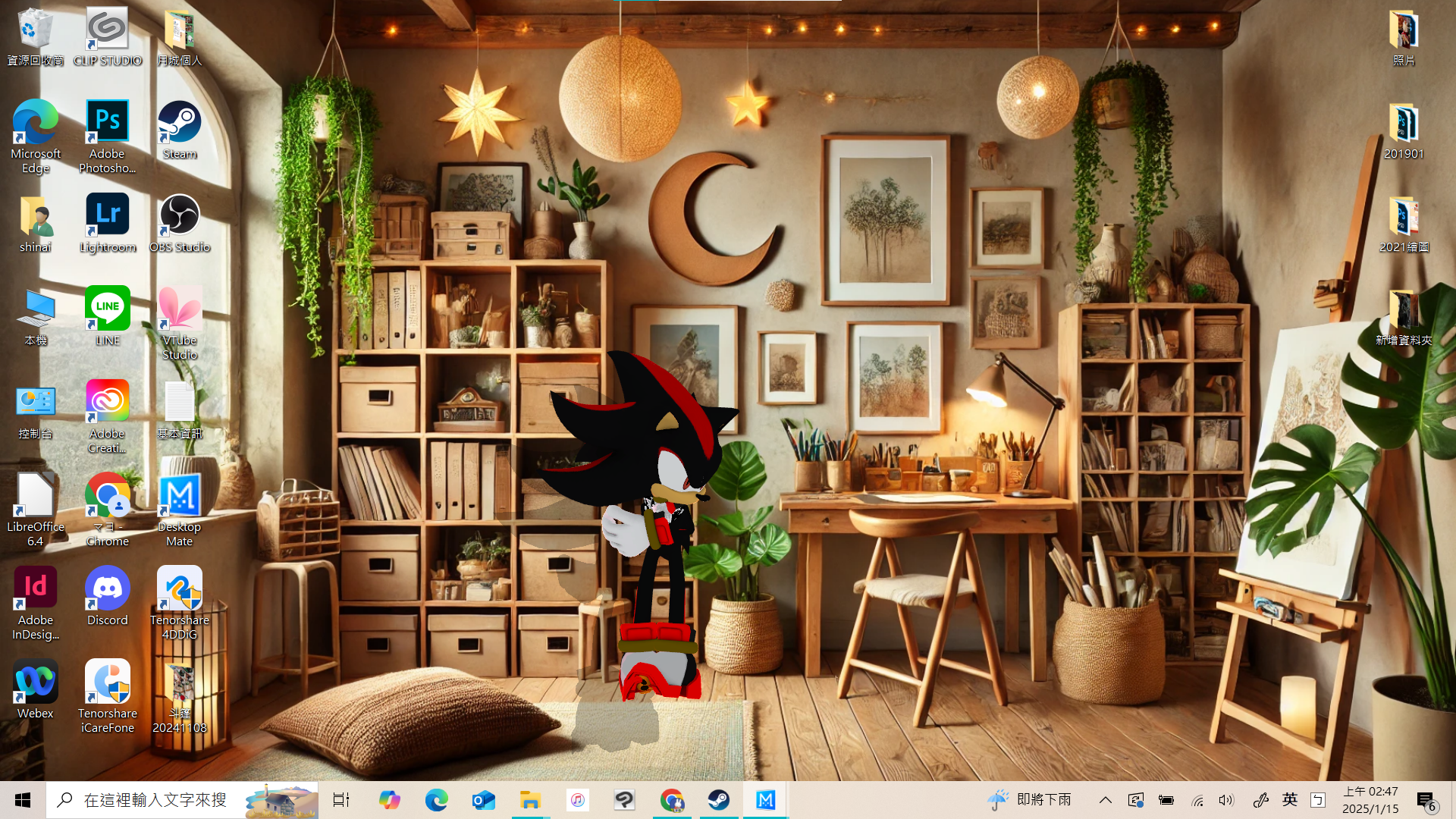This screenshot has height=819, width=1456.
Task: Open the clock showing 上午 02:47
Action: tap(1370, 800)
